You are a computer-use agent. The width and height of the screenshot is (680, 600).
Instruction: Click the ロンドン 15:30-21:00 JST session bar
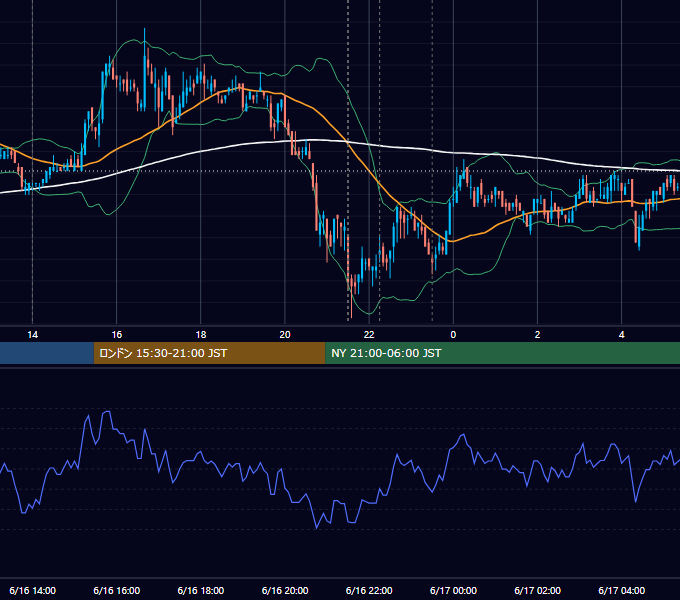209,353
